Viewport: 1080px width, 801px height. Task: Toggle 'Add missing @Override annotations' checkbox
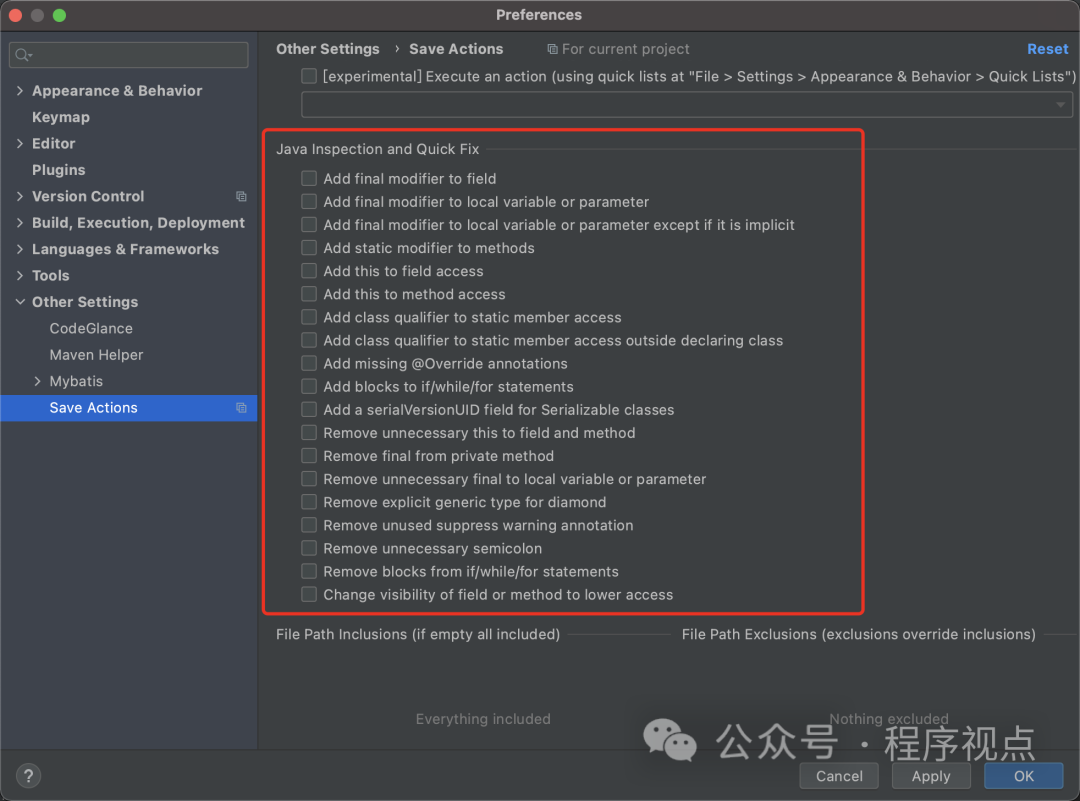309,364
